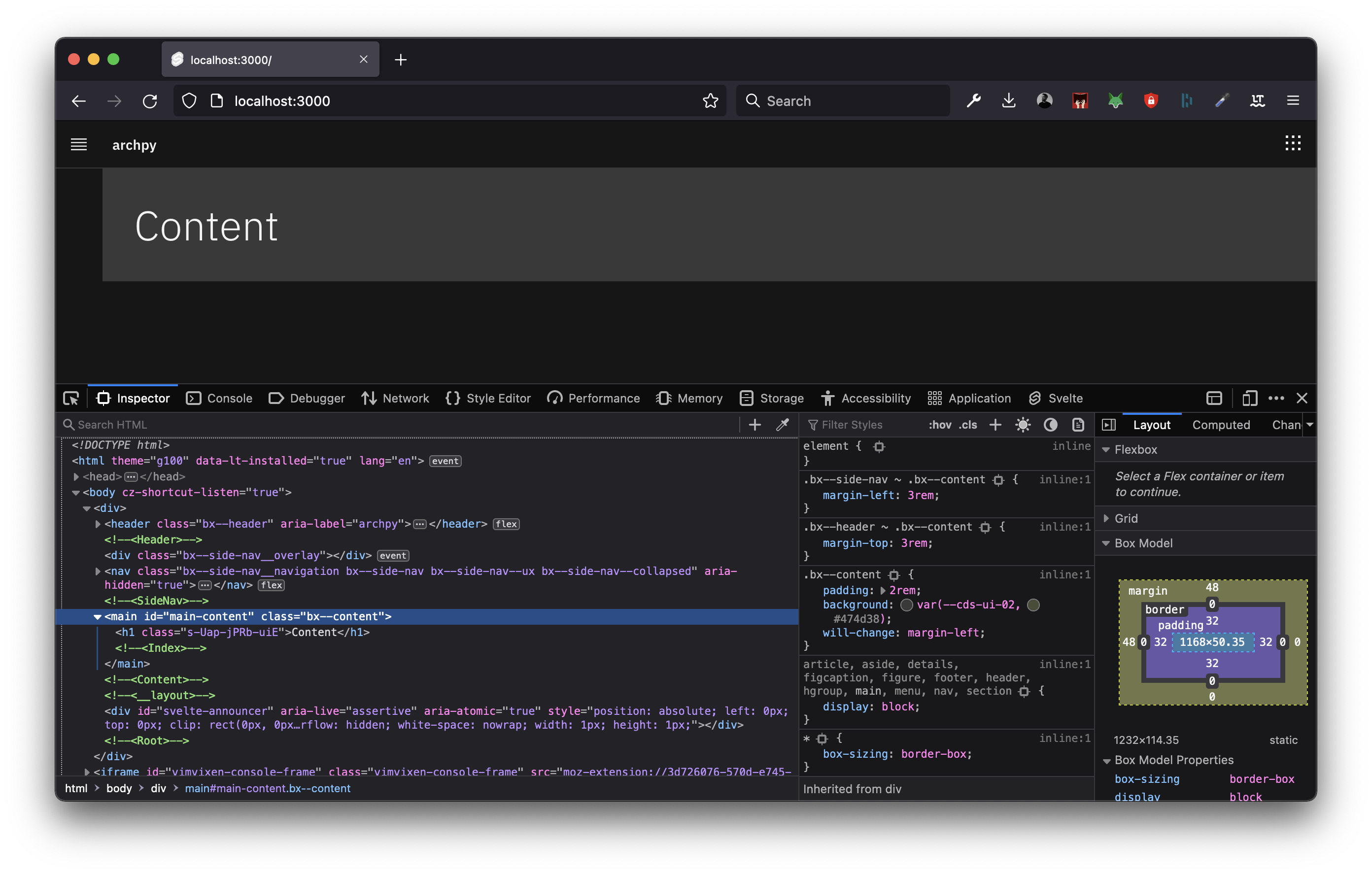Switch to the Console tab

[x=219, y=398]
